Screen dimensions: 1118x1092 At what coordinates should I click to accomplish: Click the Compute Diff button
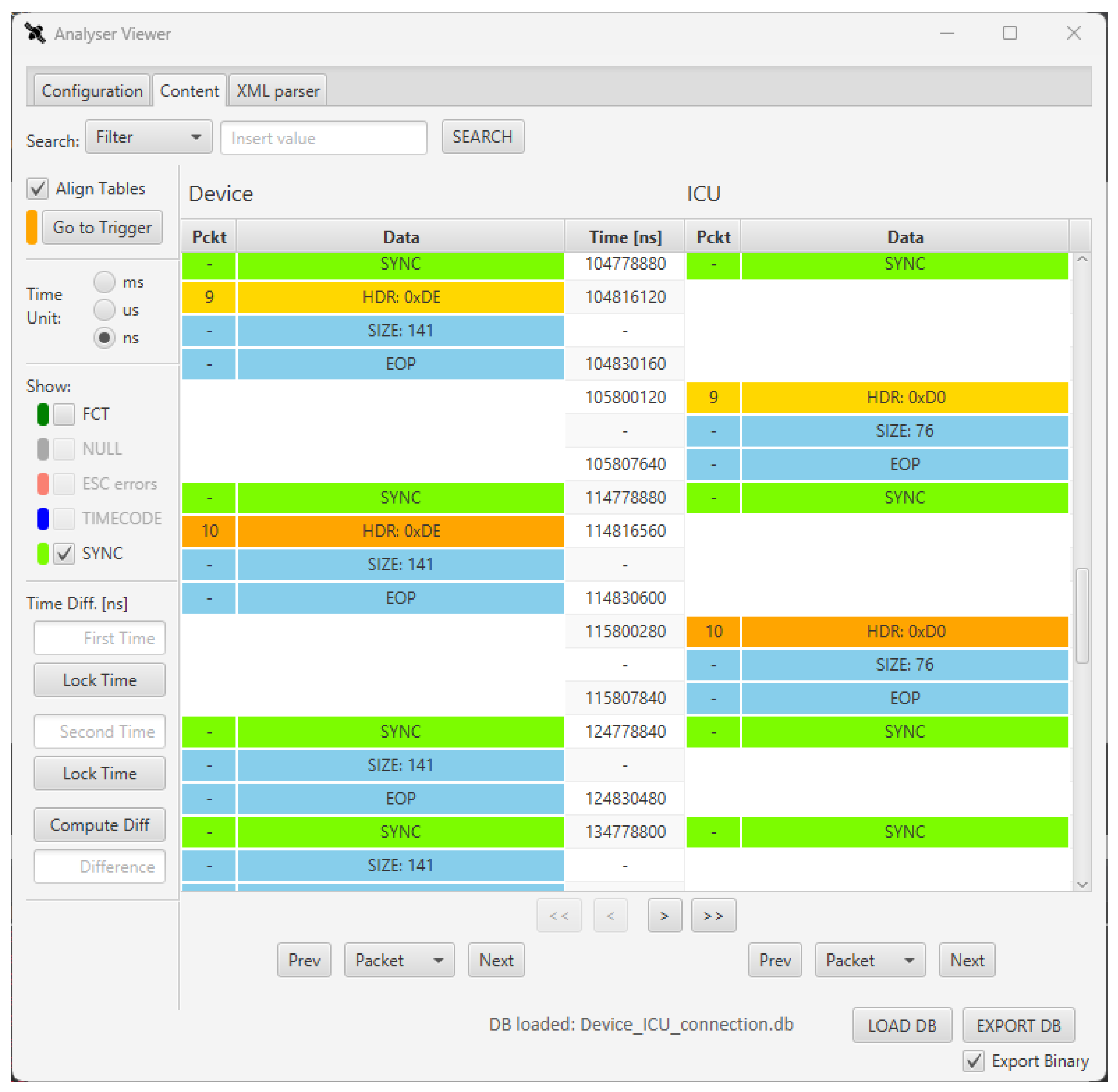point(99,825)
